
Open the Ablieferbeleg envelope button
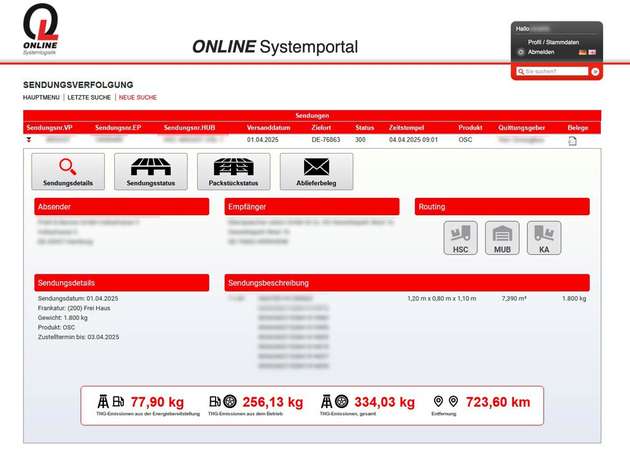[x=316, y=172]
